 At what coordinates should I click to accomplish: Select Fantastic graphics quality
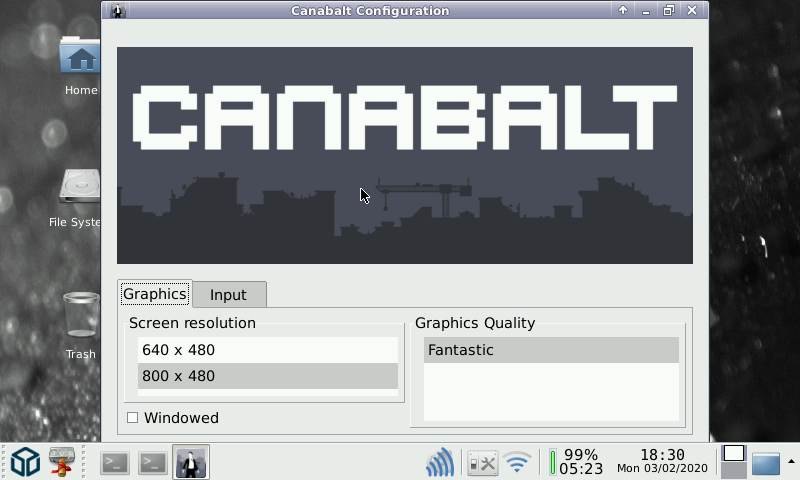tap(550, 350)
